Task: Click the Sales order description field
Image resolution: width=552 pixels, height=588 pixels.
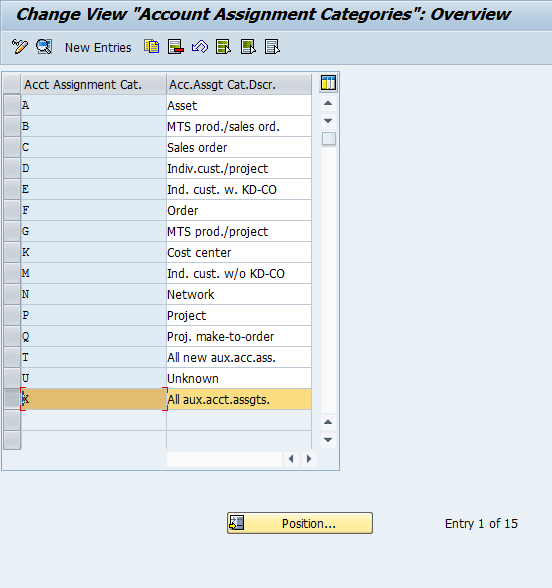Action: (239, 147)
